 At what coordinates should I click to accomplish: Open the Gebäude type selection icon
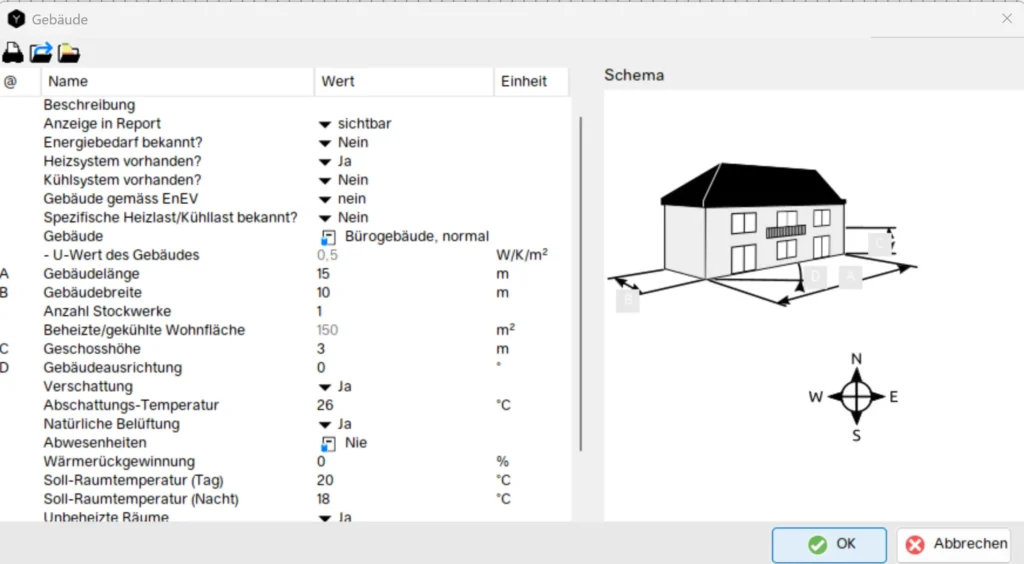pyautogui.click(x=328, y=237)
